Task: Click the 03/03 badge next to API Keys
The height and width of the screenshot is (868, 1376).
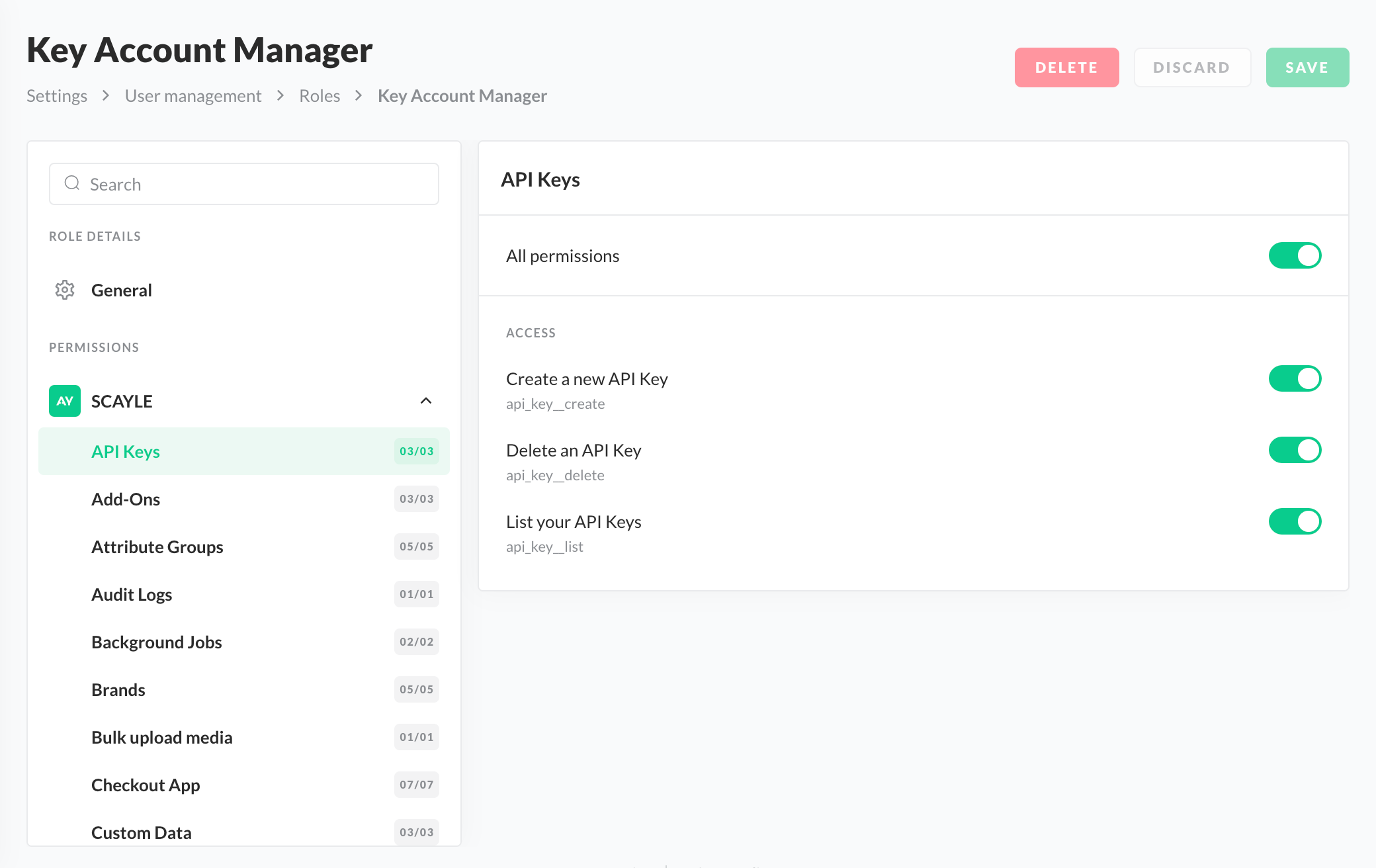Action: 416,451
